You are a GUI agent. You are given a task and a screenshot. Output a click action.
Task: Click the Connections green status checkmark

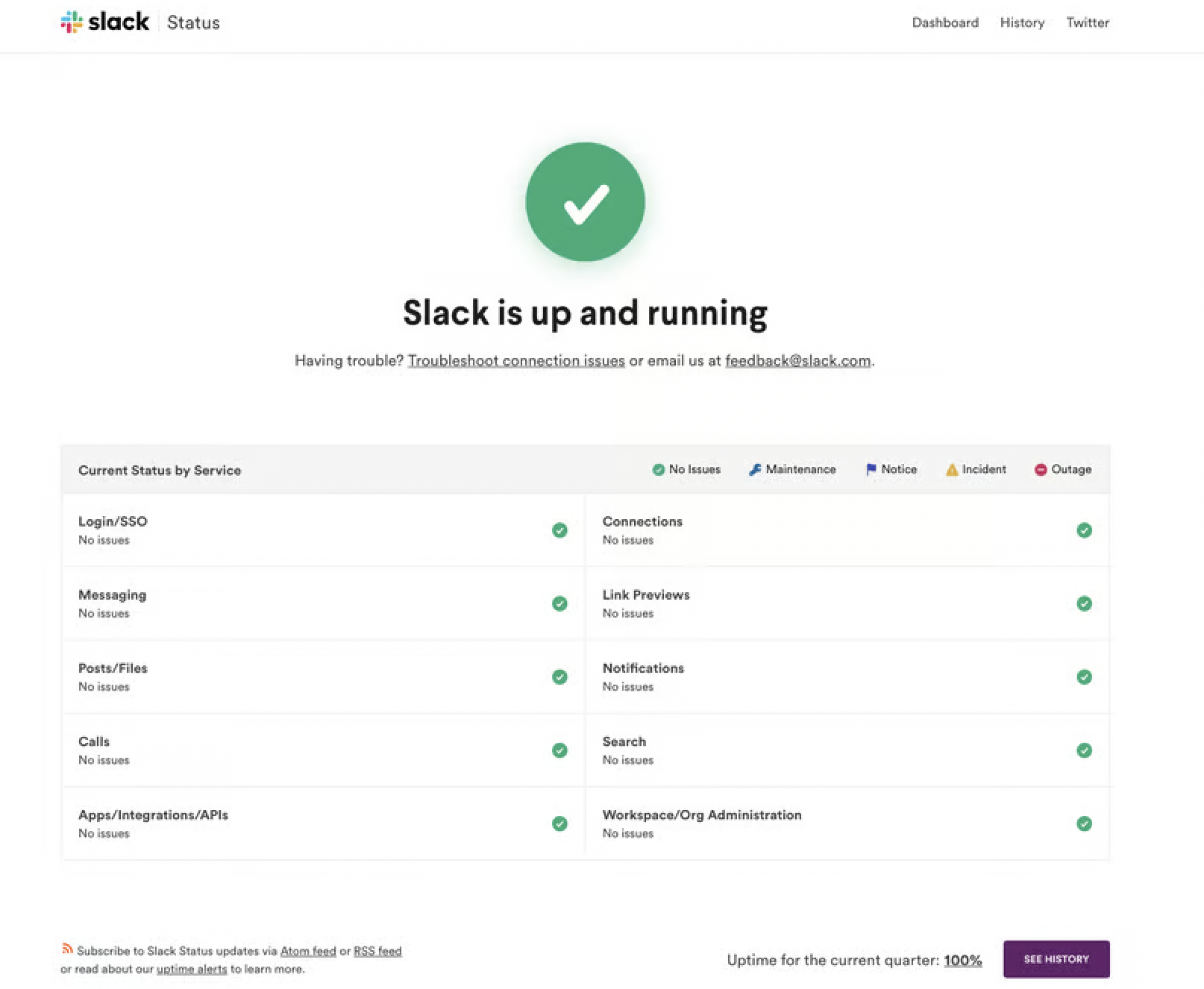pos(1085,530)
